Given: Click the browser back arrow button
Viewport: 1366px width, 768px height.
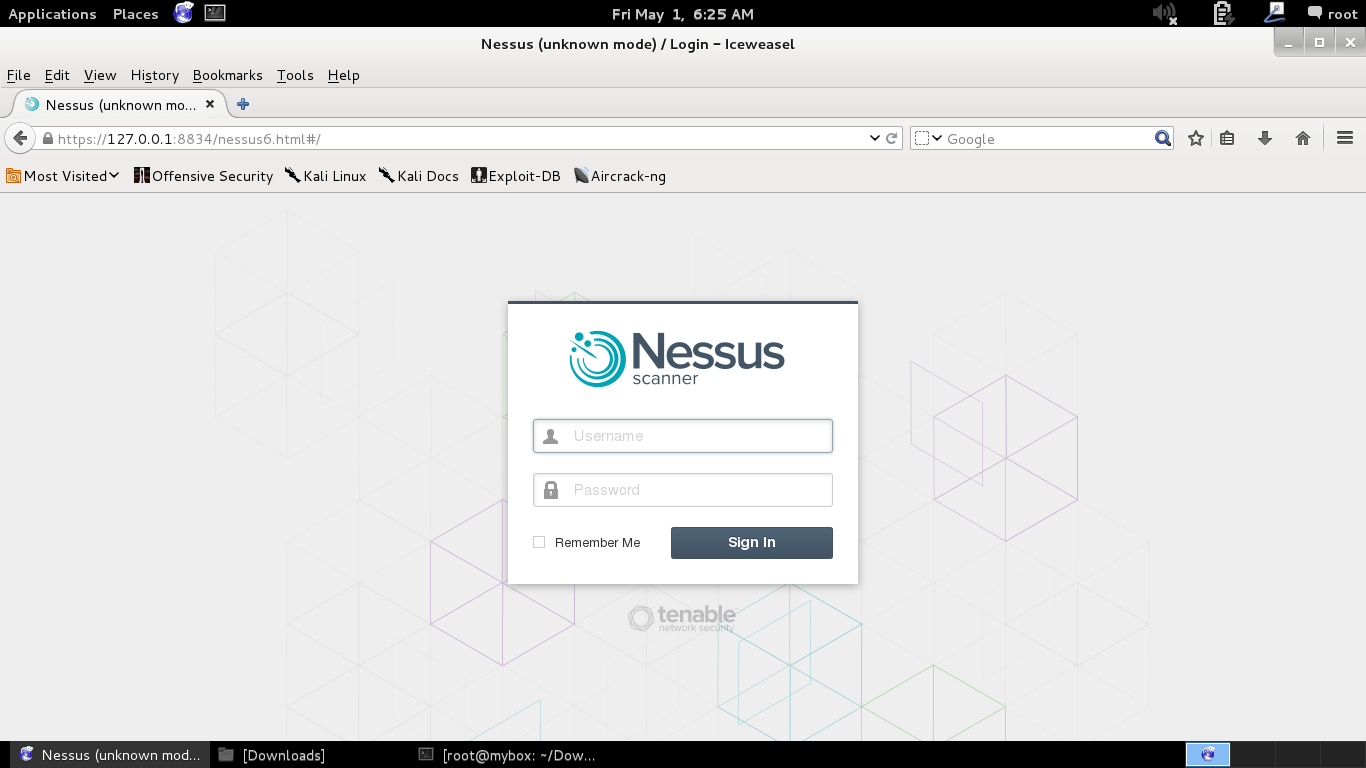Looking at the screenshot, I should [x=19, y=138].
